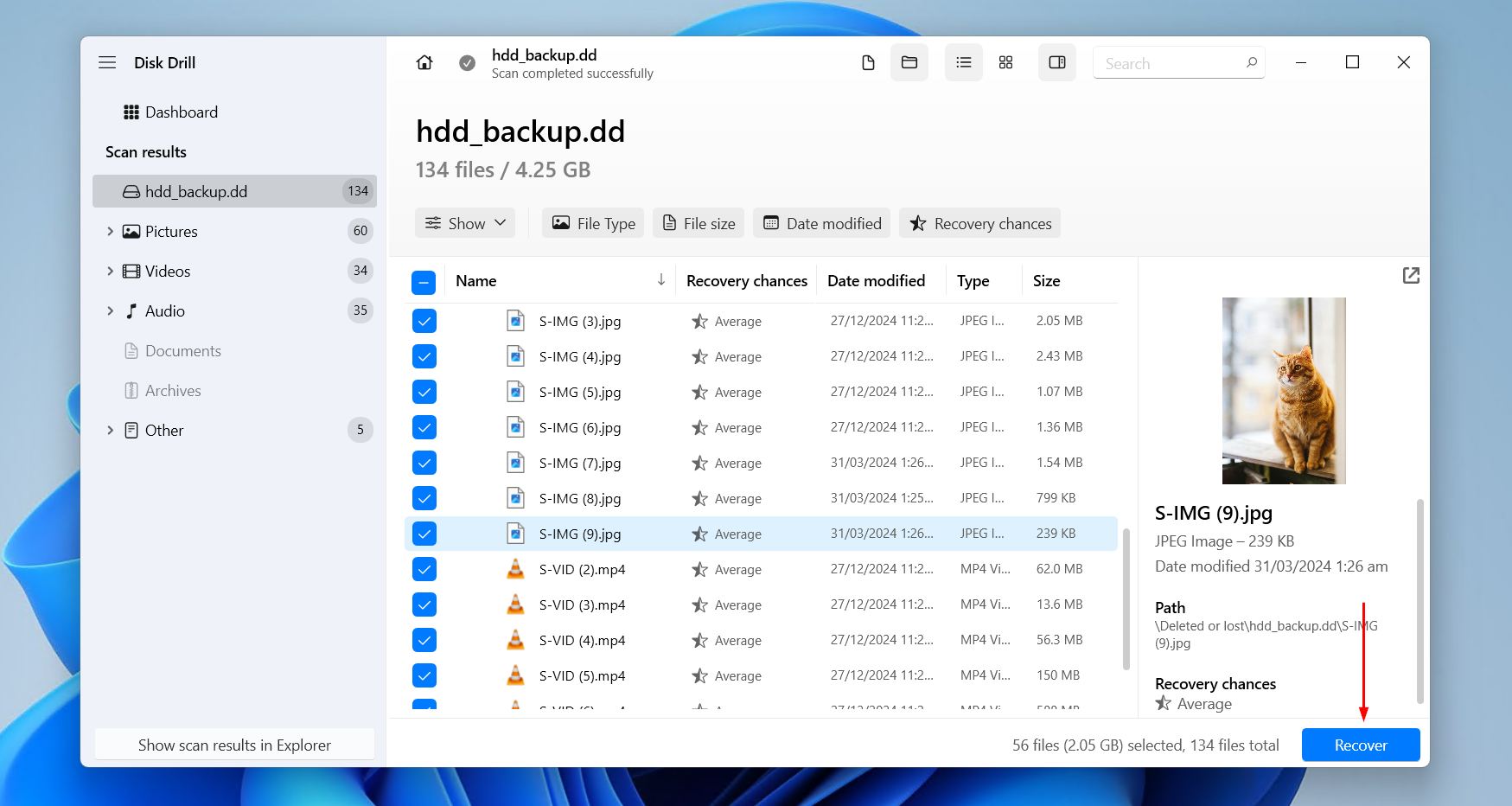Image resolution: width=1512 pixels, height=806 pixels.
Task: Toggle the preview panel icon
Action: pos(1056,62)
